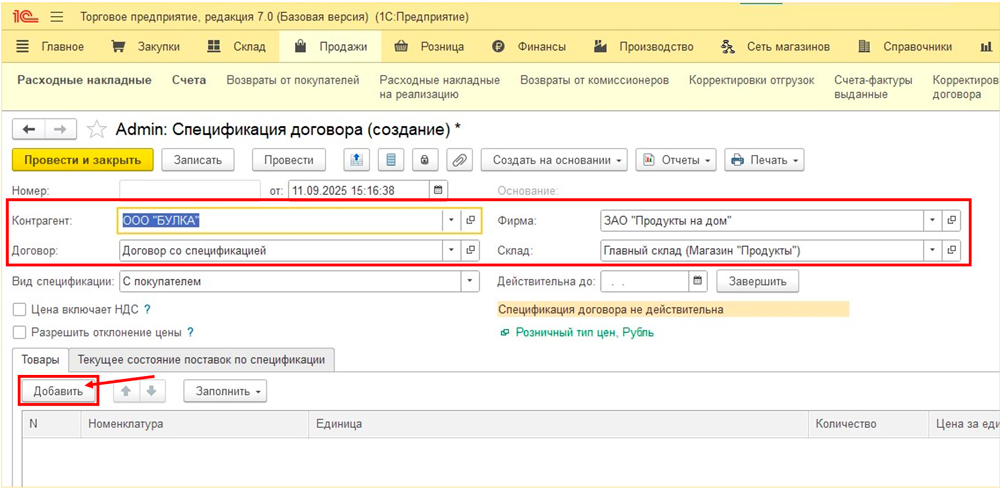The height and width of the screenshot is (490, 1000).
Task: Open calendar picker next to document date
Action: click(438, 190)
